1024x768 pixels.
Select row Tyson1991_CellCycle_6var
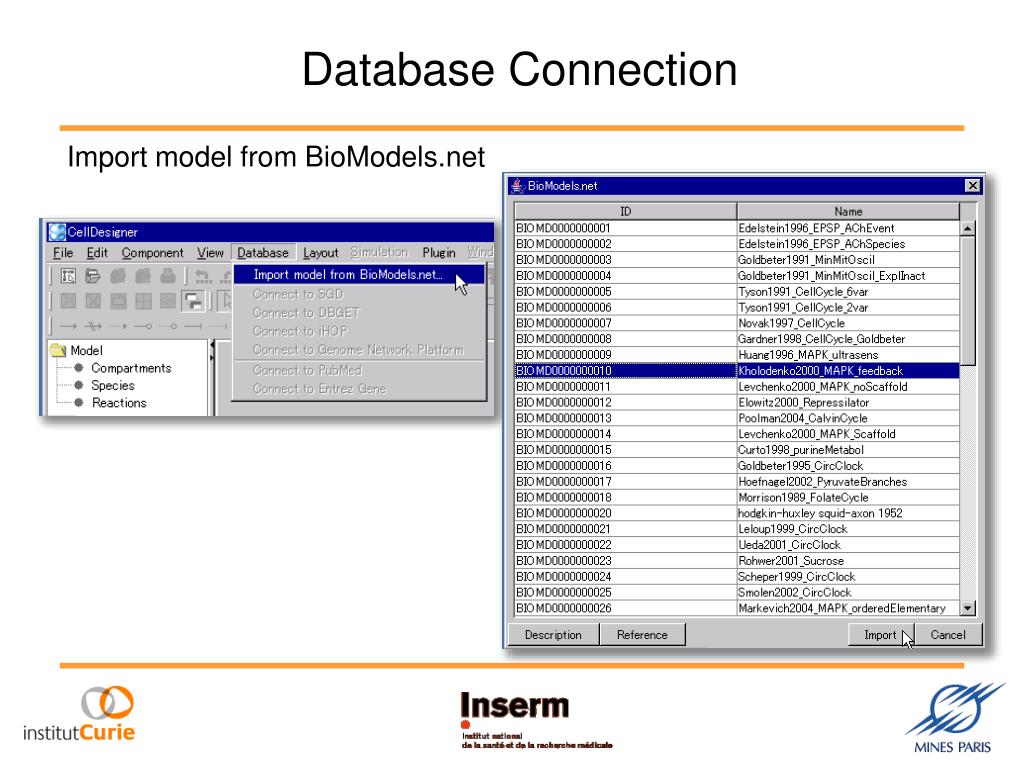(737, 291)
